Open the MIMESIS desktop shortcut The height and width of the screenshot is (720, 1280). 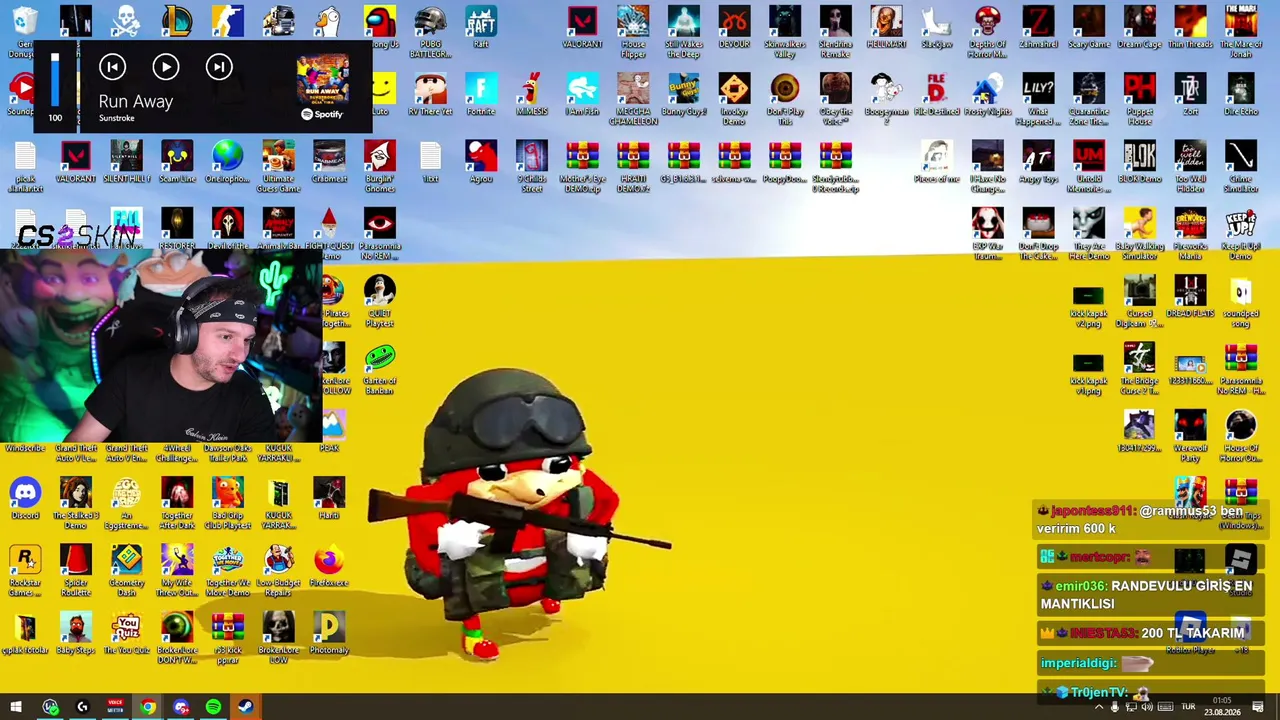pos(531,94)
